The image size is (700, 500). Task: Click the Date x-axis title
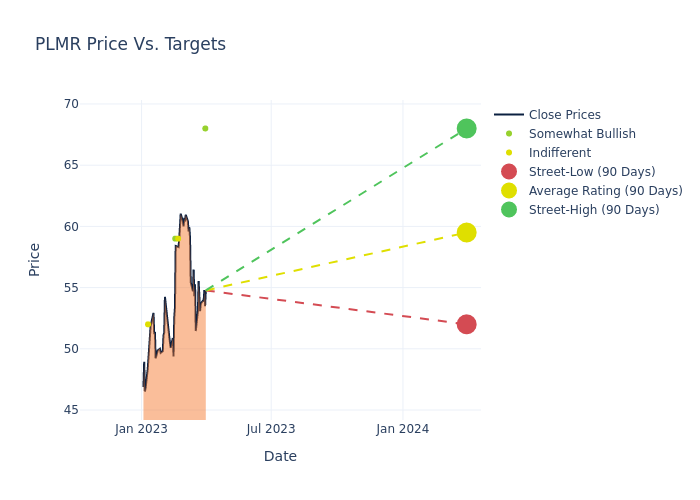(280, 456)
